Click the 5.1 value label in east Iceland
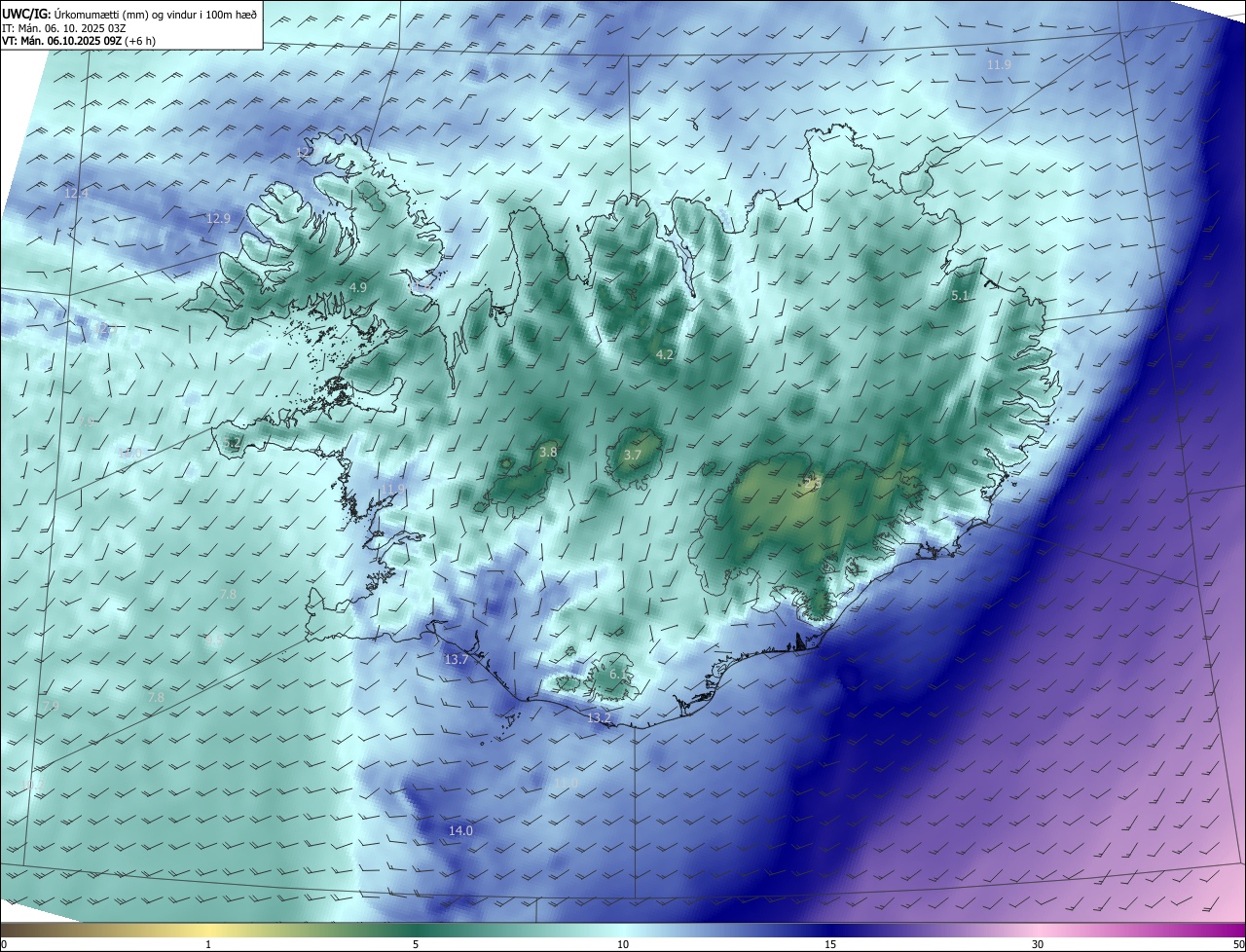The image size is (1246, 952). 960,296
